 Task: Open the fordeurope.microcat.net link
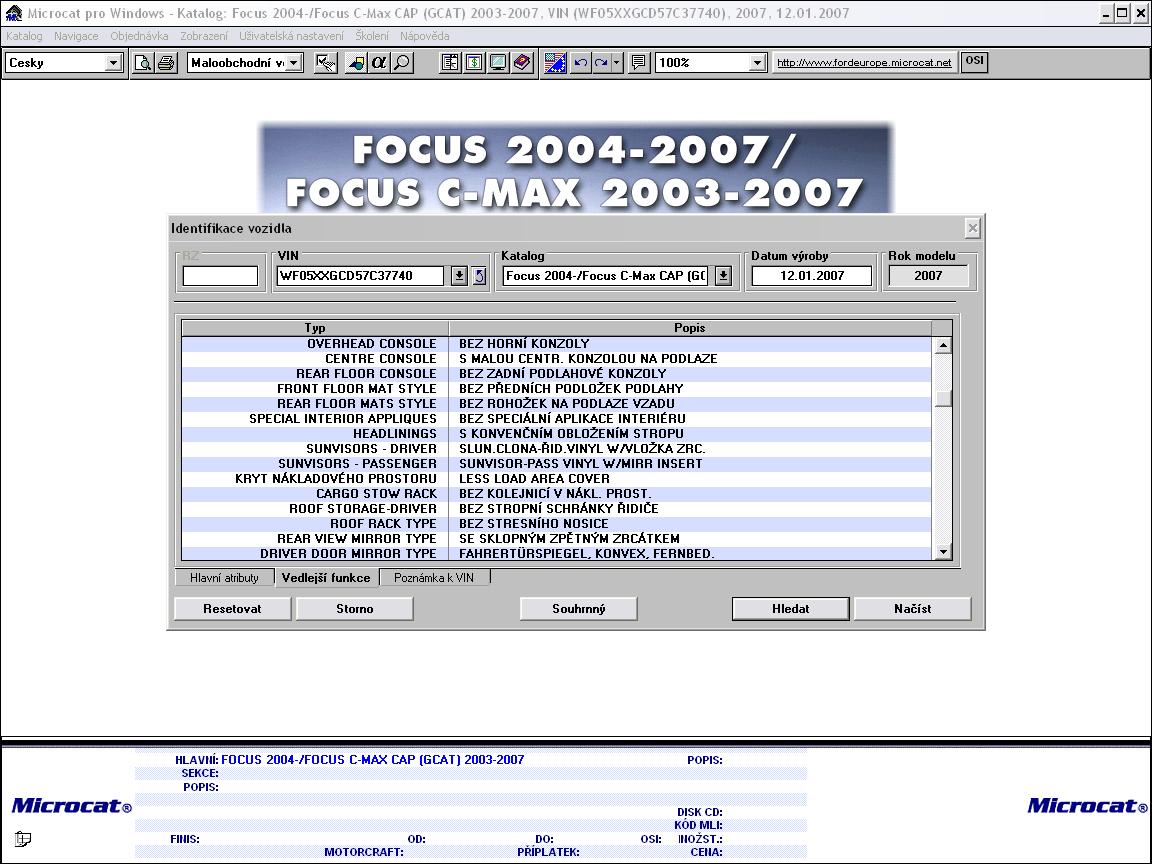coord(864,63)
